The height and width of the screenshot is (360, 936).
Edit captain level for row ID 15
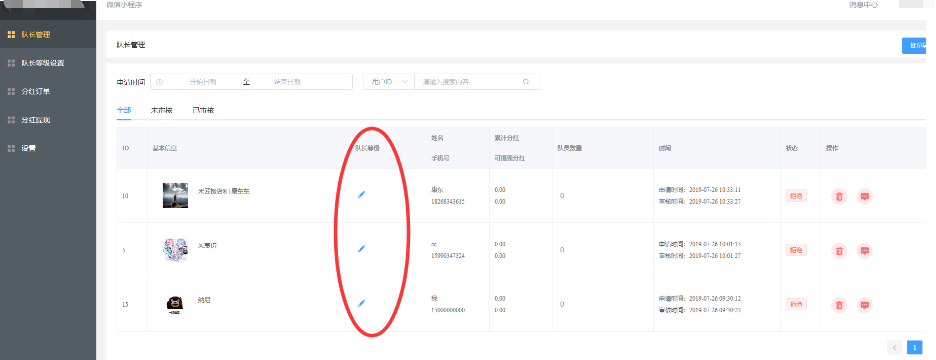361,303
